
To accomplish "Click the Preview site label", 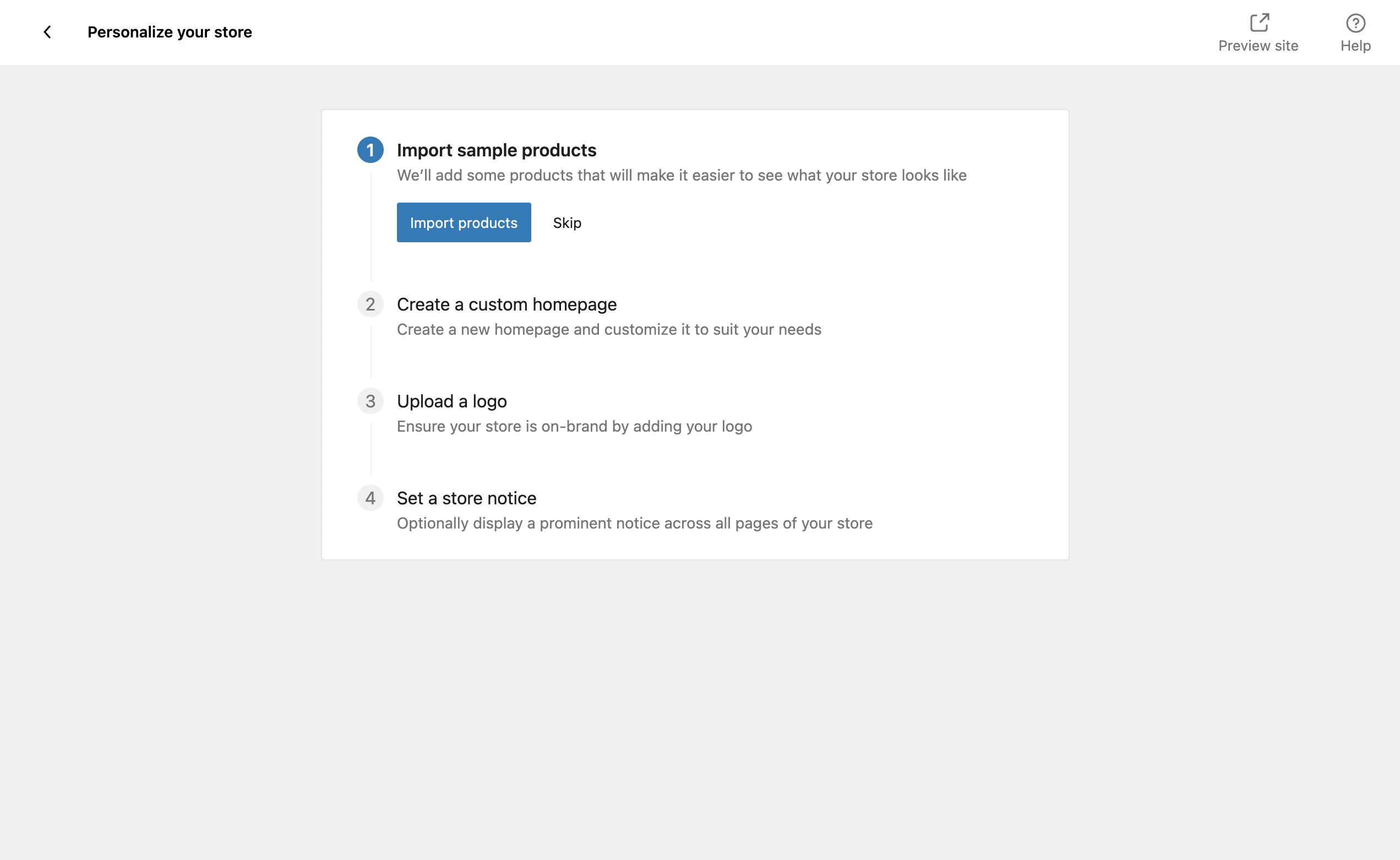I will click(1258, 46).
